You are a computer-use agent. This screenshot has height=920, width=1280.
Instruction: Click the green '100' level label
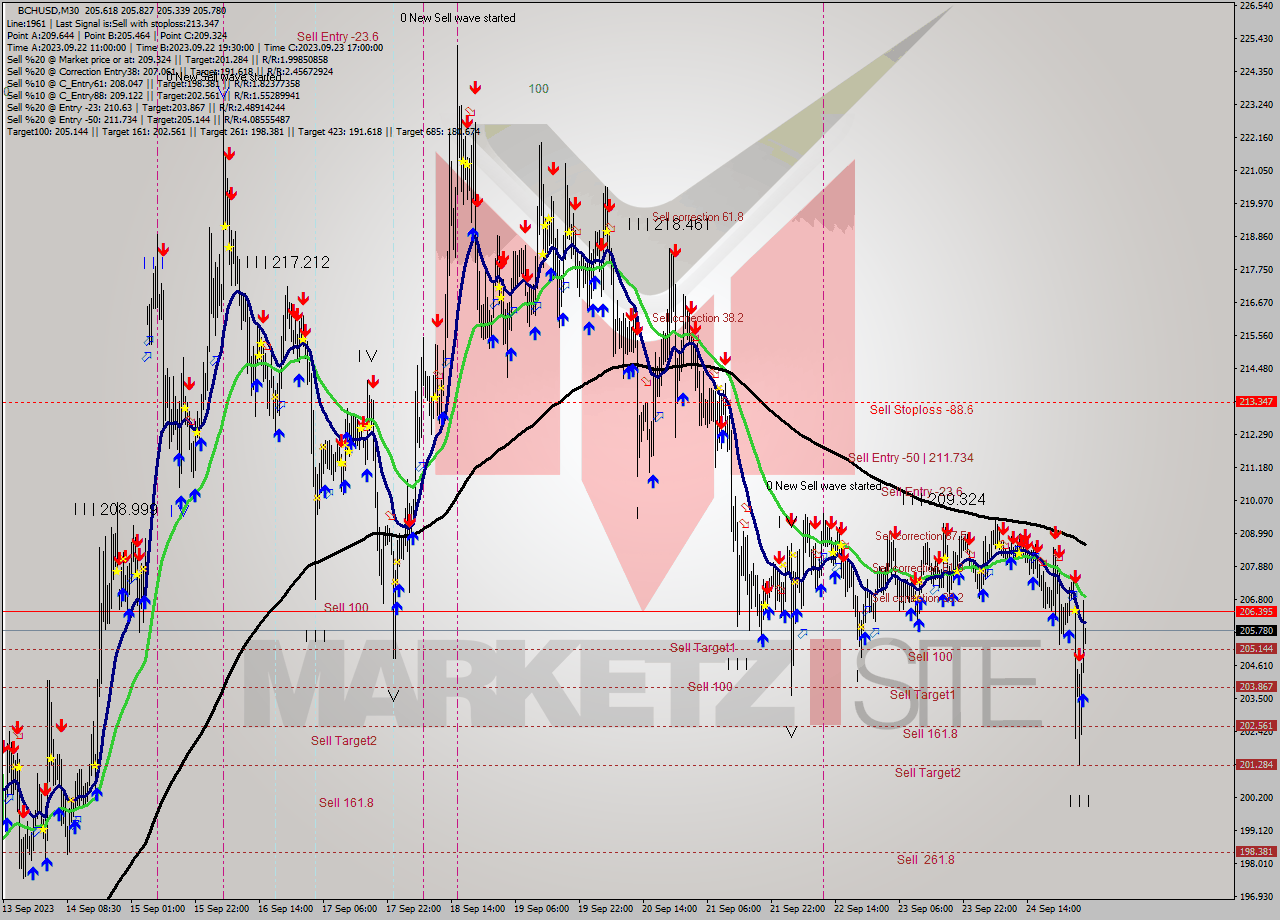538,89
